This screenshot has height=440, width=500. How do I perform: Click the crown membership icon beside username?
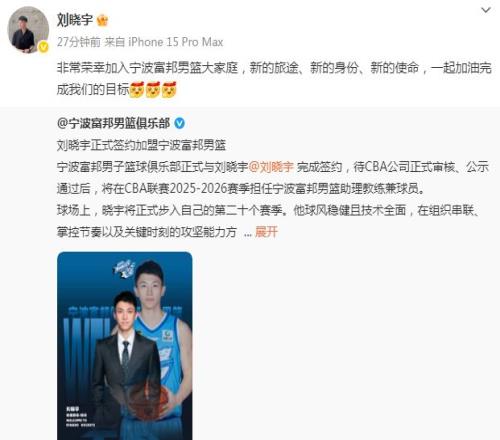click(102, 20)
